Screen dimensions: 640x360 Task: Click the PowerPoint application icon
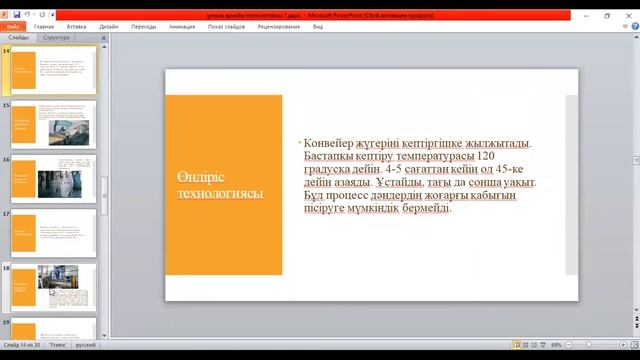pyautogui.click(x=4, y=15)
